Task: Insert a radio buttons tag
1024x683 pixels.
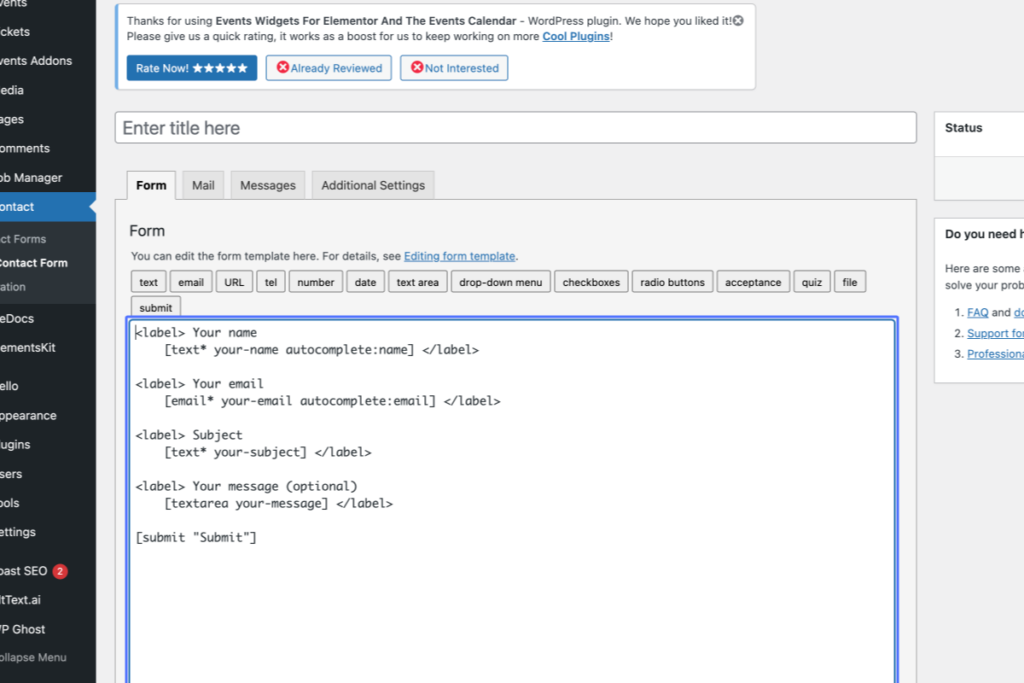Action: tap(672, 282)
